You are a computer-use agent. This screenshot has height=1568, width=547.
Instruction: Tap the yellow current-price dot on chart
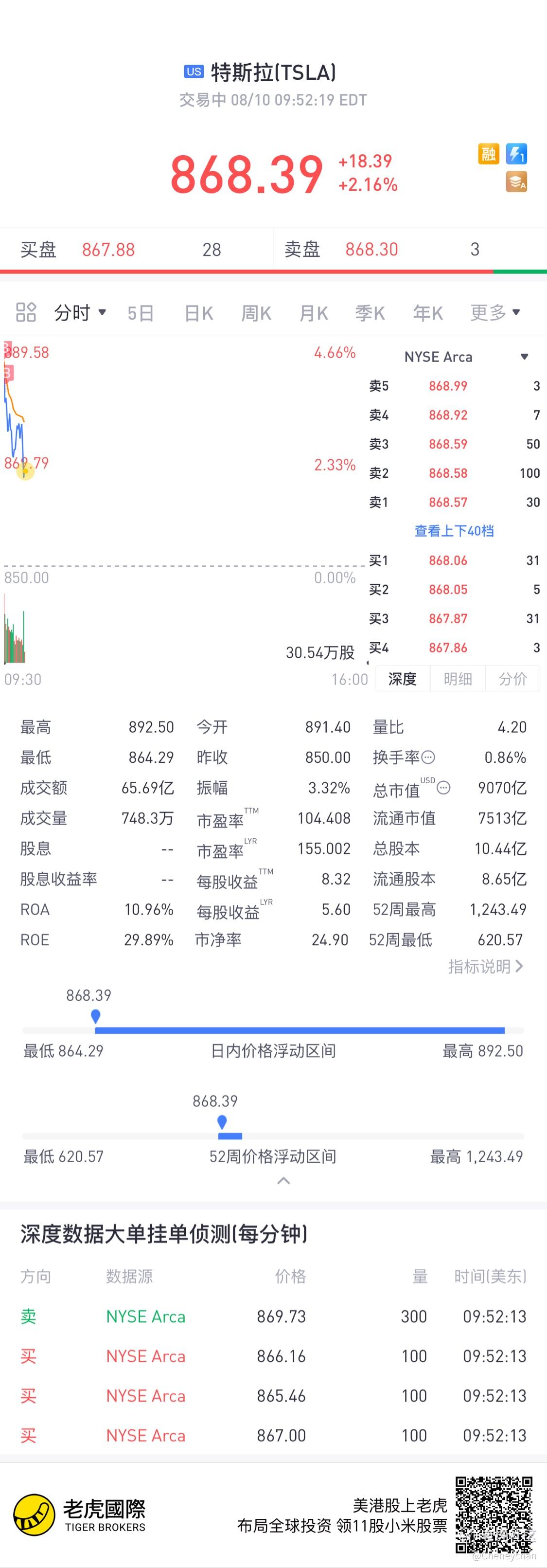(25, 470)
